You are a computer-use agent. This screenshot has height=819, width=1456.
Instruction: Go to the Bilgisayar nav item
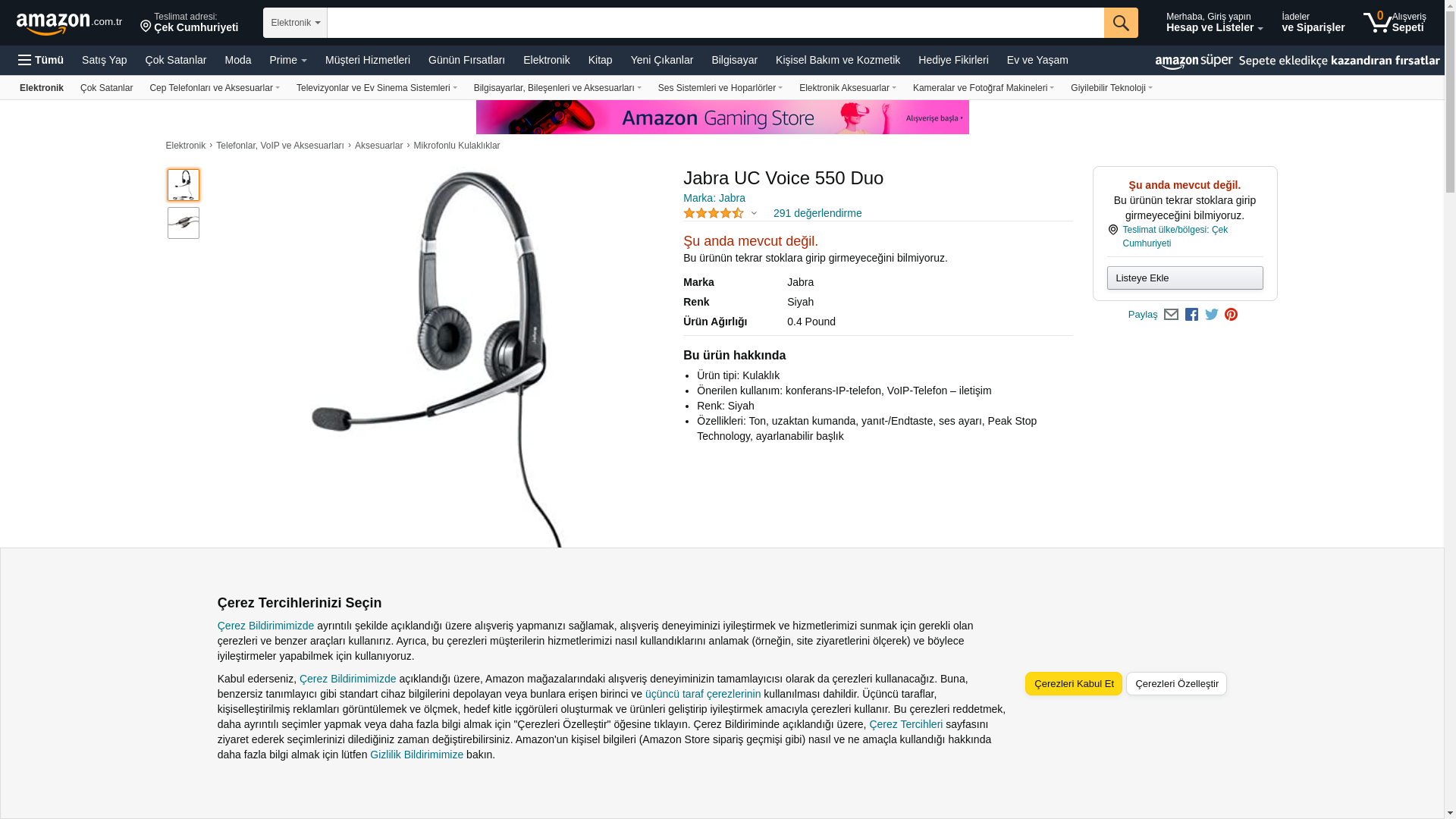734,60
